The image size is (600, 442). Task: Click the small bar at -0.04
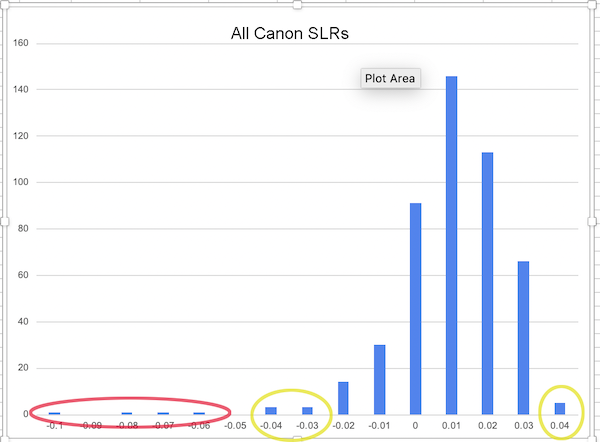(x=271, y=410)
